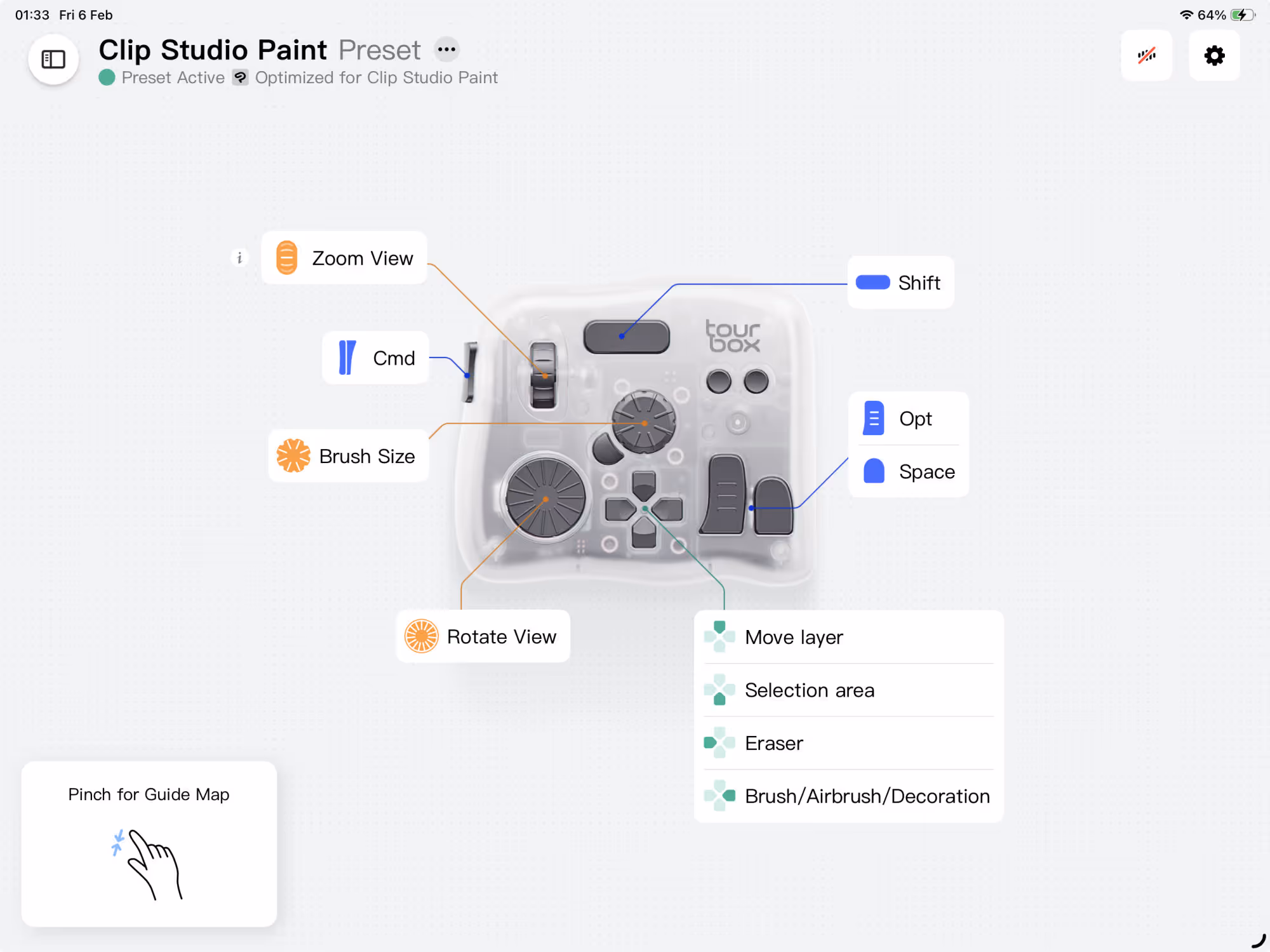Toggle the sidebar panel button
Image resolution: width=1270 pixels, height=952 pixels.
[53, 59]
